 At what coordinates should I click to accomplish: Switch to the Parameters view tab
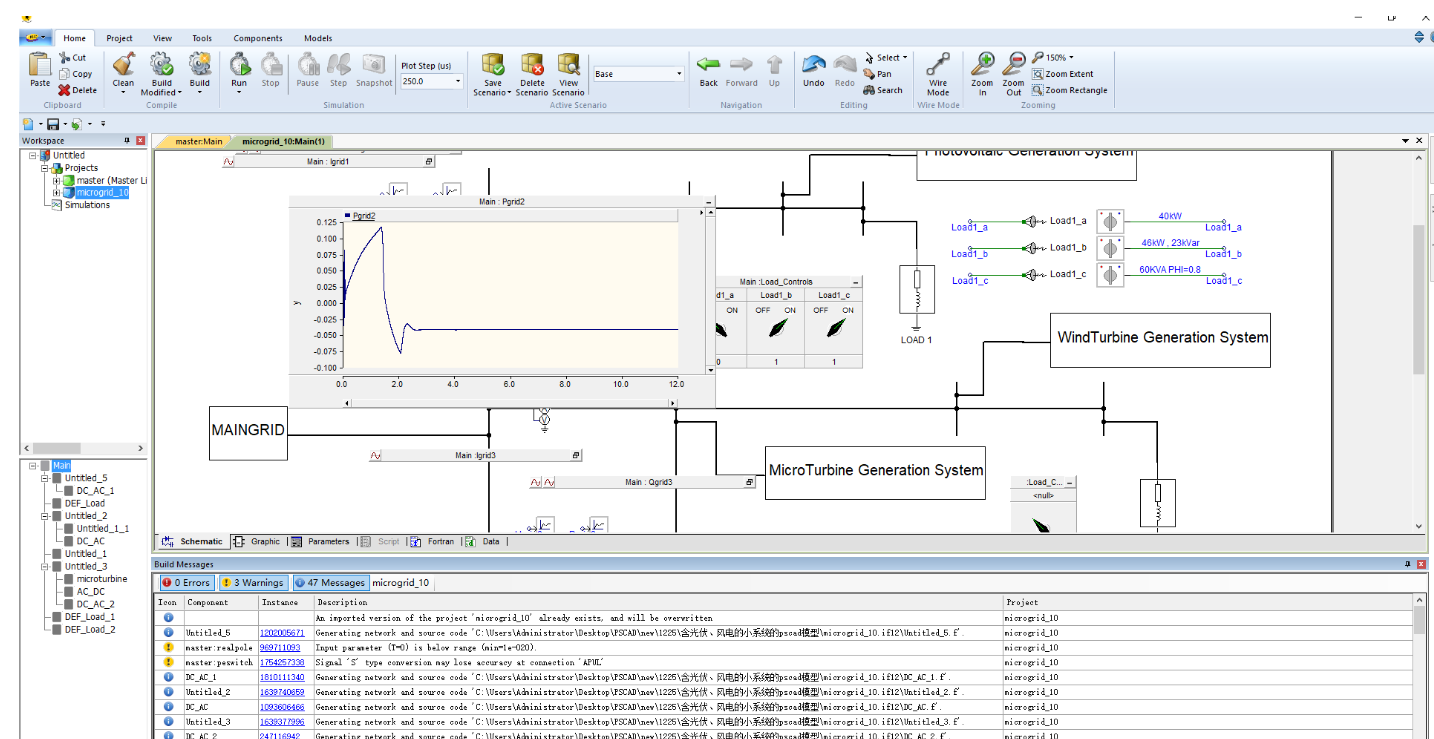pos(320,541)
